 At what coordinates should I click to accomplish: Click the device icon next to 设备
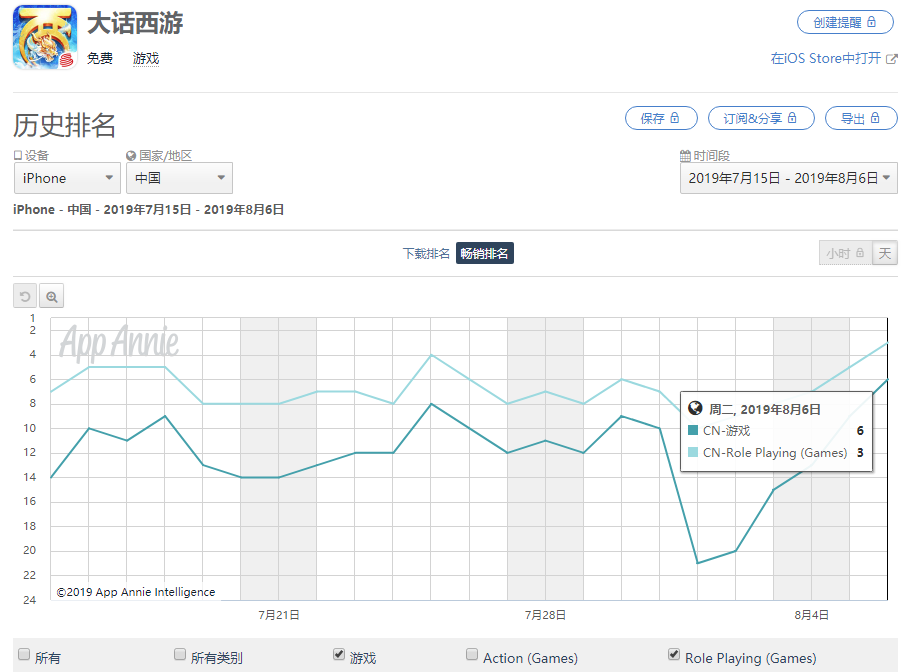[18, 156]
